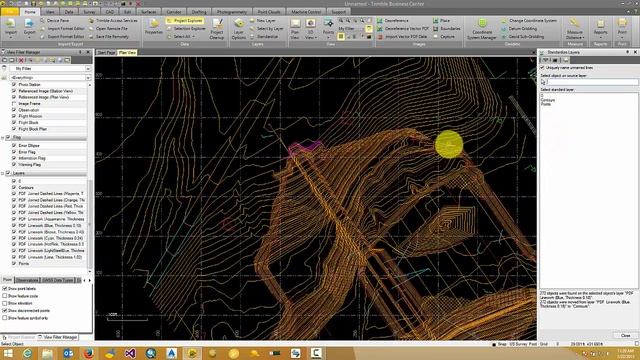Open Import Format Editor
This screenshot has height=360, width=640.
coord(62,29)
